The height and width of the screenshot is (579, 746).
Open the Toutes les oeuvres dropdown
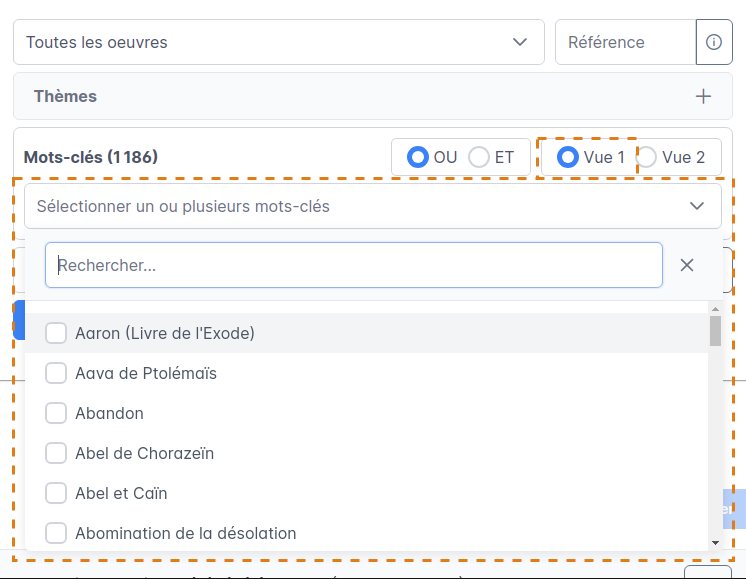pos(278,42)
